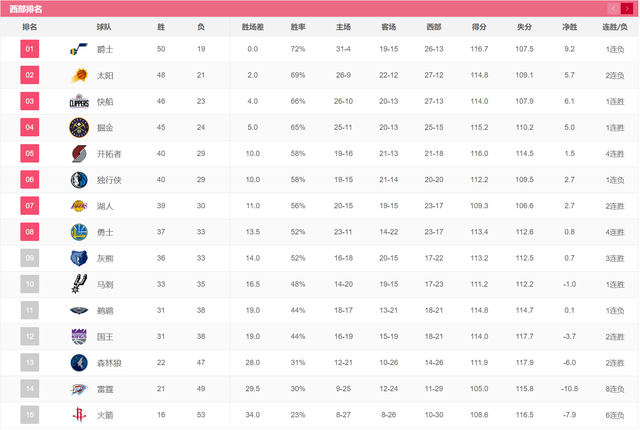This screenshot has height=430, width=640.
Task: Click Warriors away record 14-22
Action: point(389,232)
